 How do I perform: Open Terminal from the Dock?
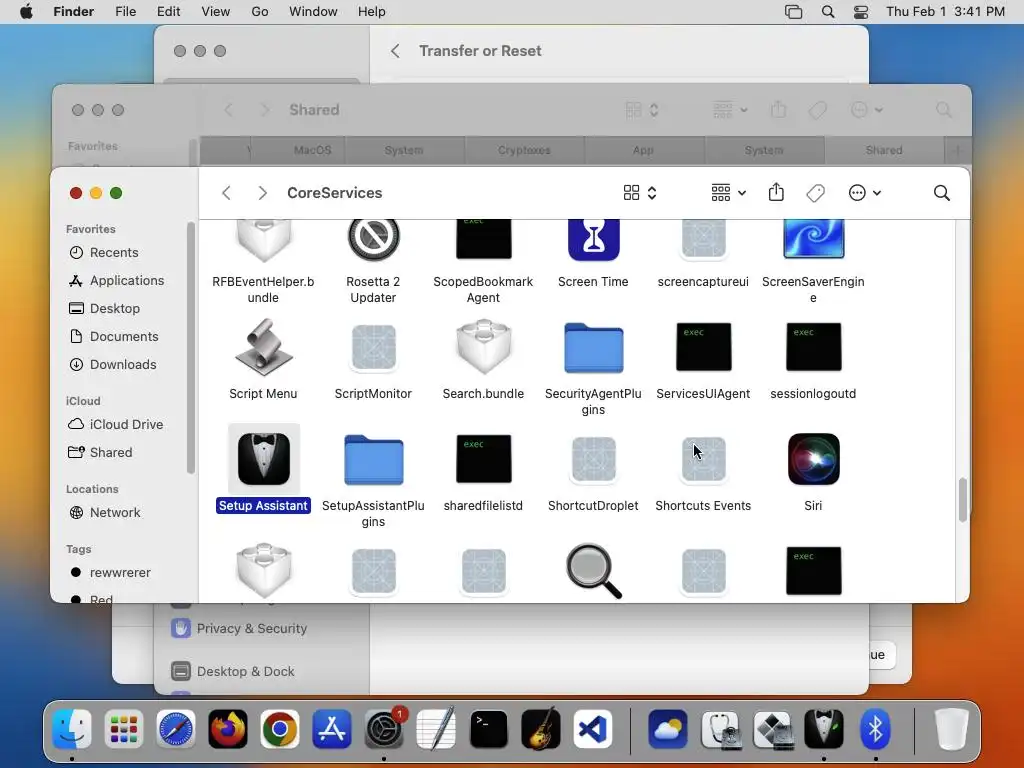click(488, 729)
